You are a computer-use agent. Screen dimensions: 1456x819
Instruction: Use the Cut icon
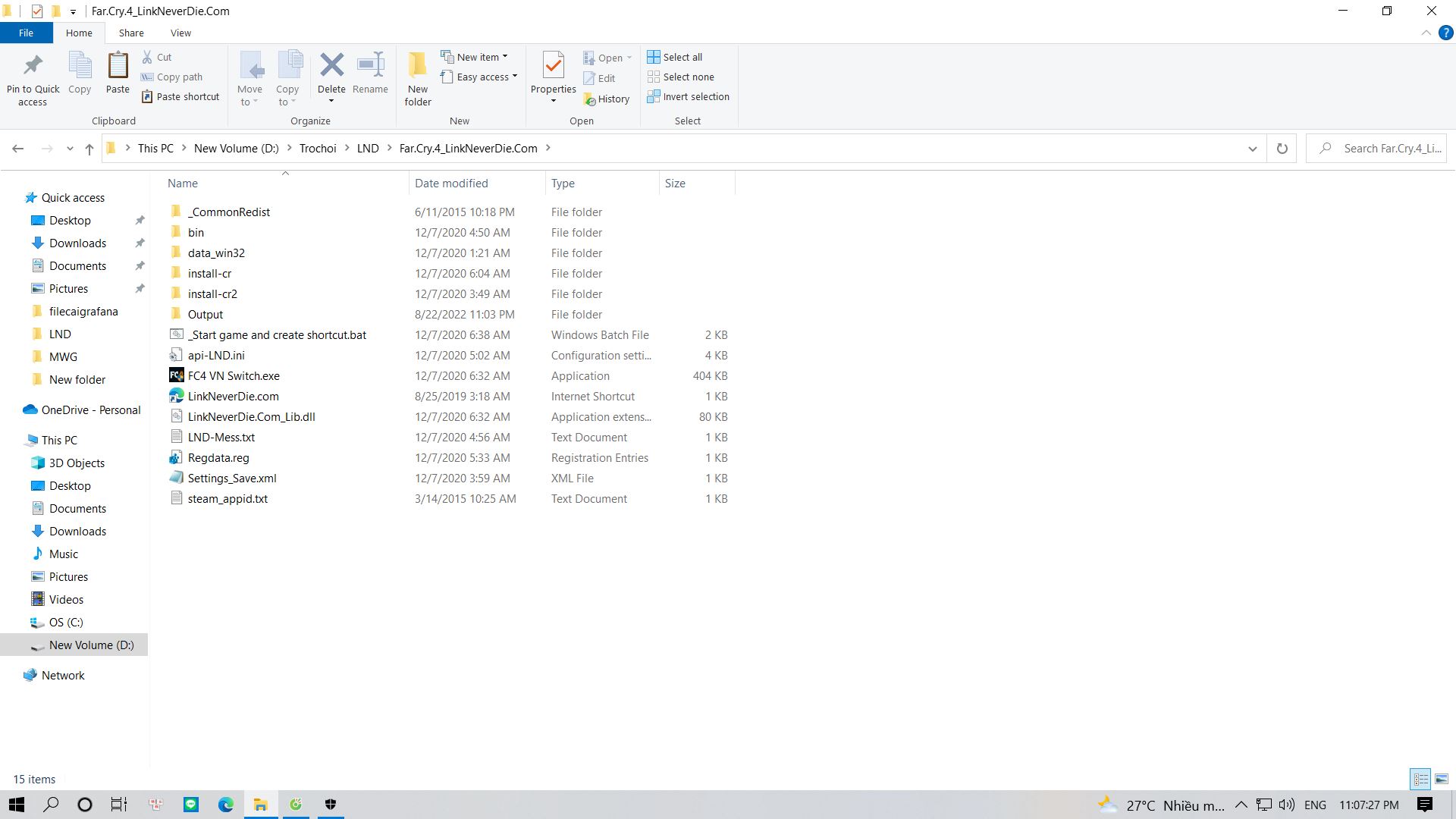point(158,57)
